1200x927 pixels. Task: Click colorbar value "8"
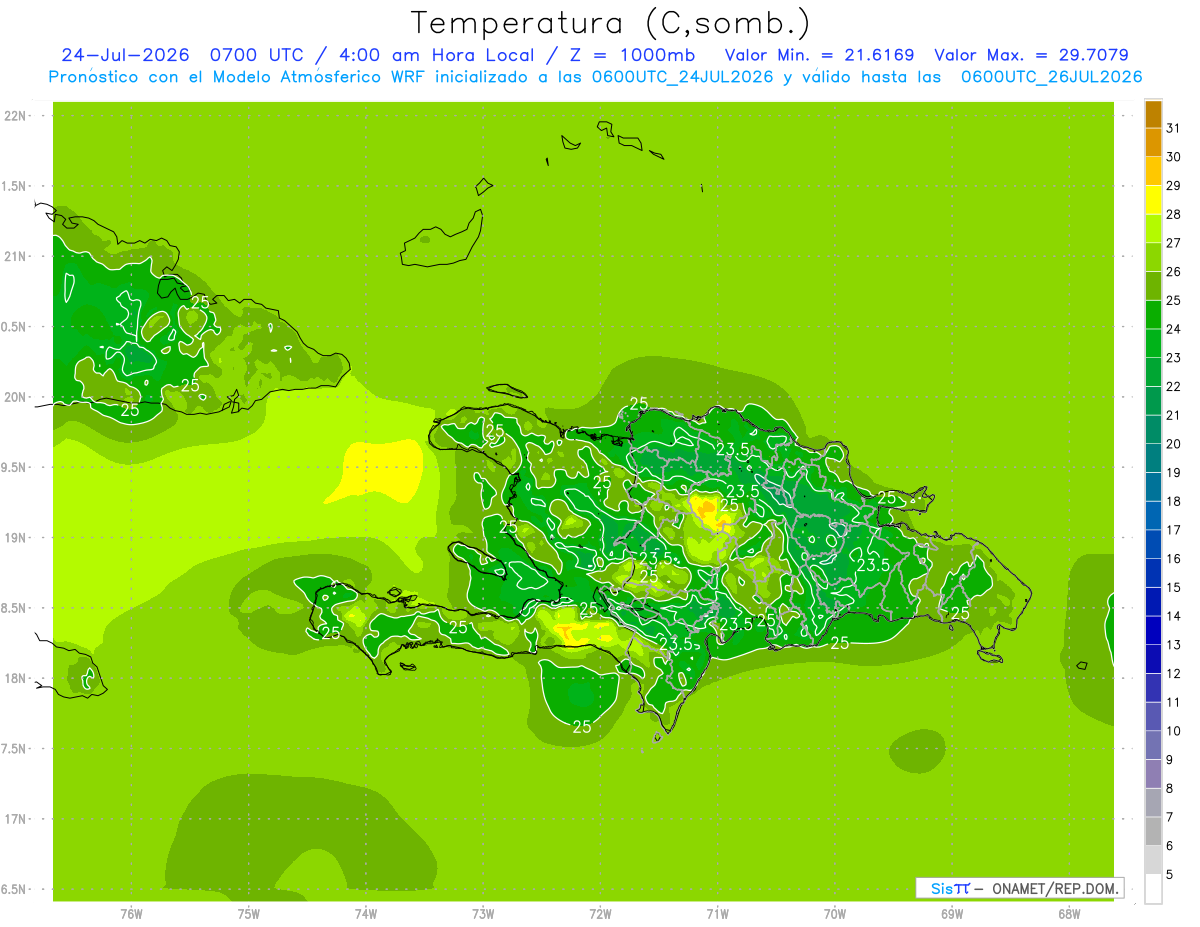(1170, 789)
